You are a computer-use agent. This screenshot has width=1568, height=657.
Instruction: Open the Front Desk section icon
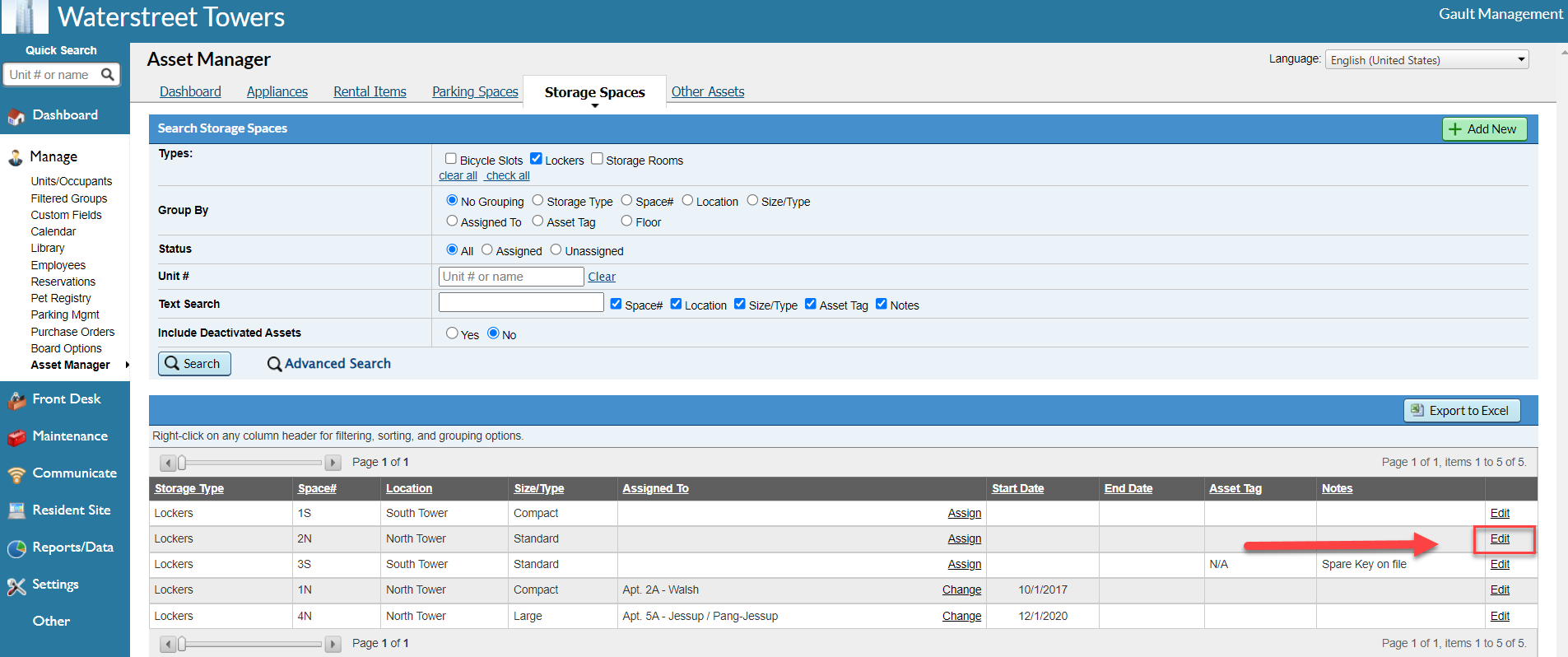pyautogui.click(x=16, y=400)
